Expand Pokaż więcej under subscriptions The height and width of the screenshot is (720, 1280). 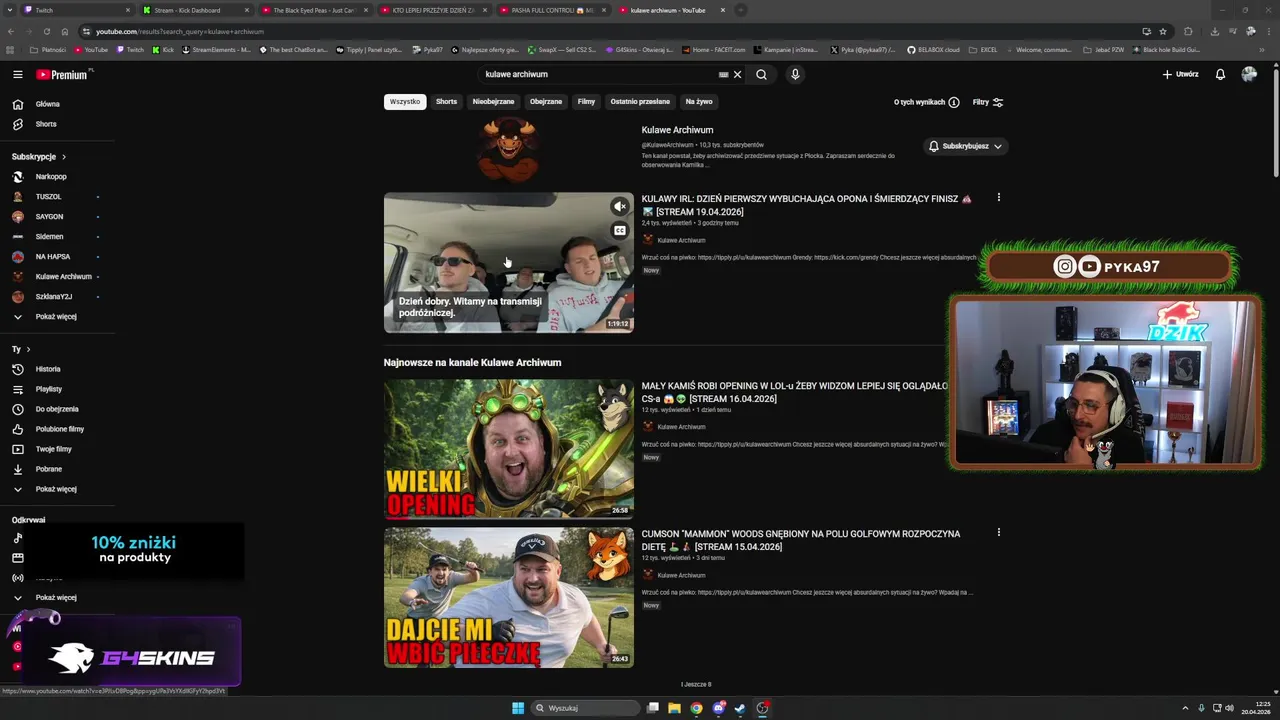[x=45, y=317]
